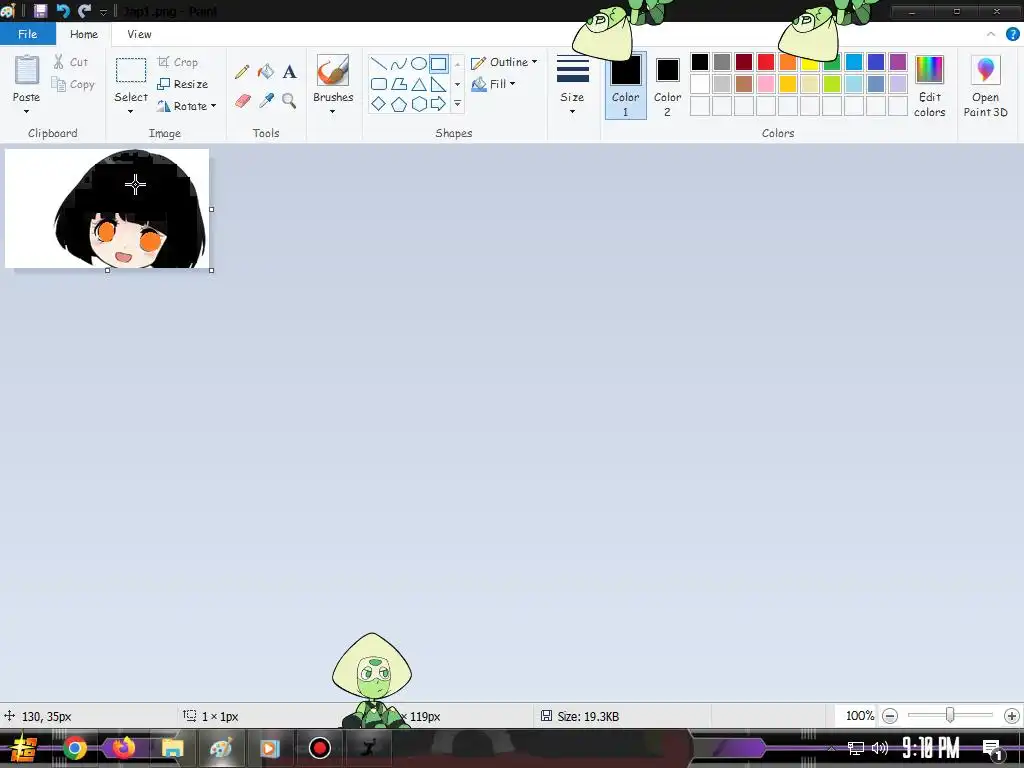The image size is (1024, 768).
Task: Click the Cut button
Action: [71, 62]
